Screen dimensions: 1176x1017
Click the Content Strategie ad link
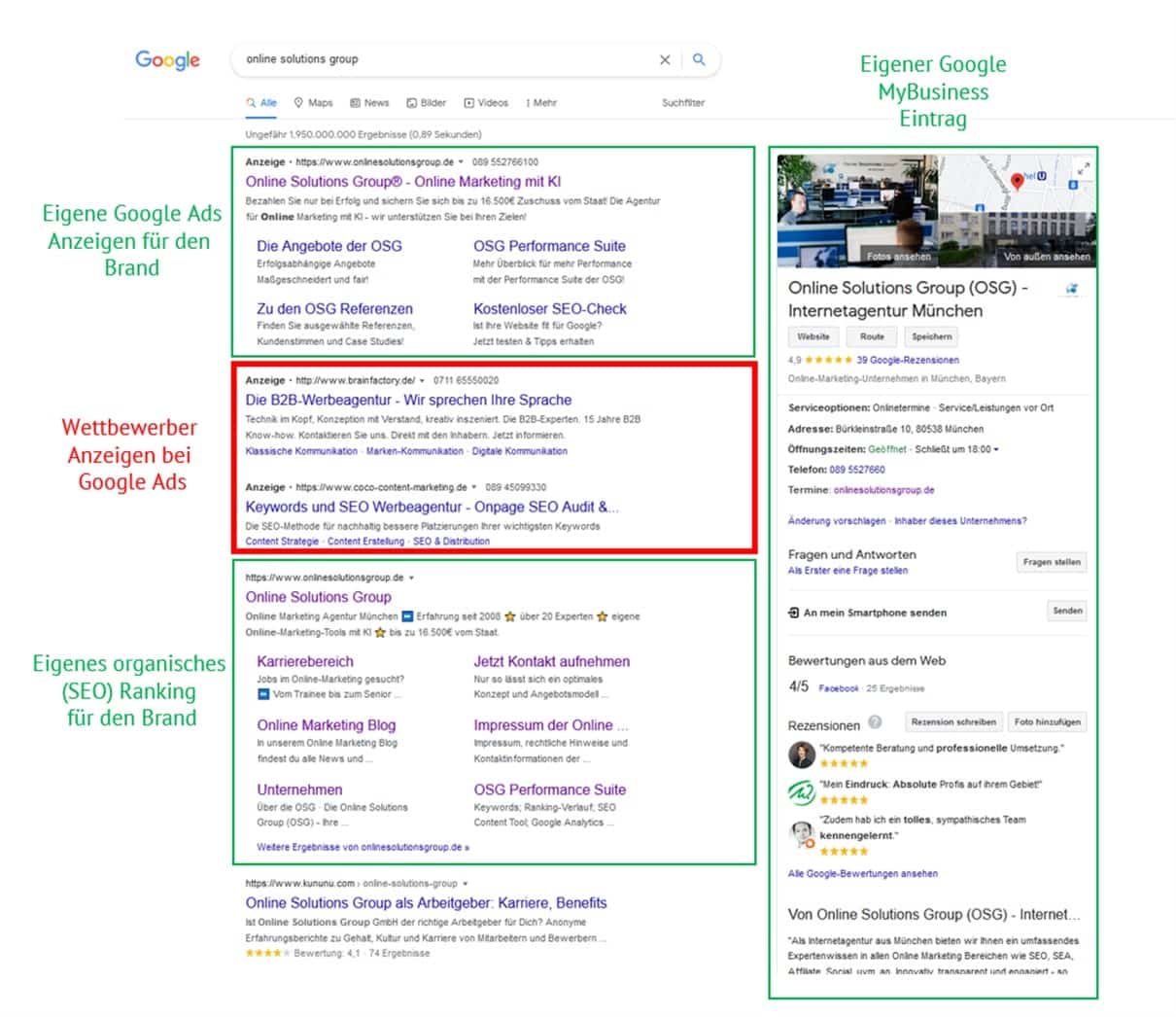click(282, 541)
